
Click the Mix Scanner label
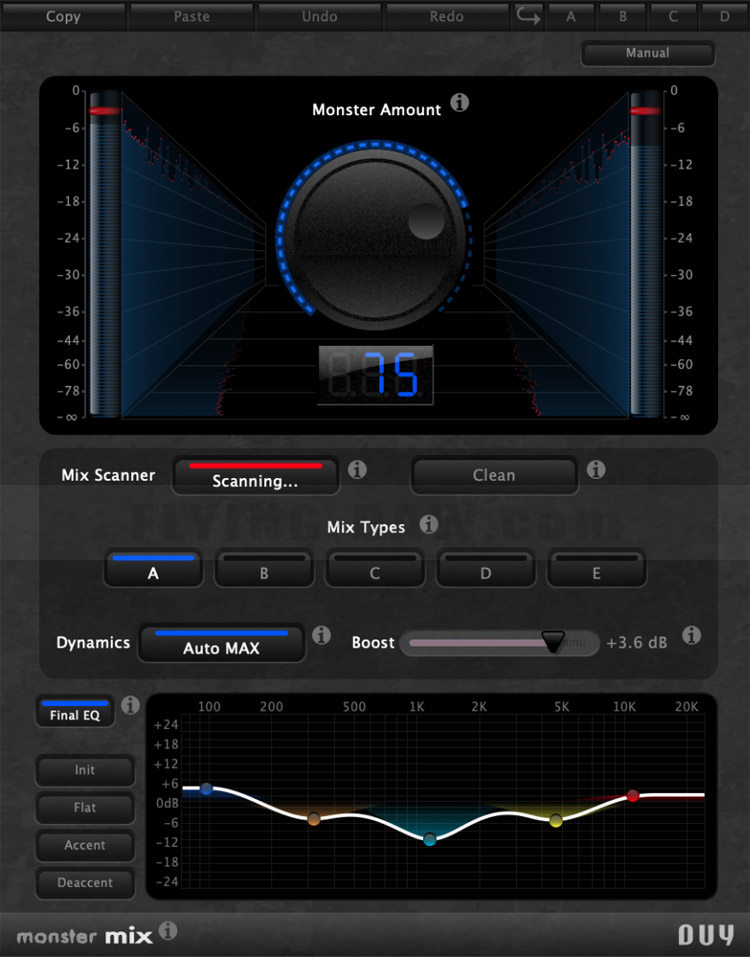108,475
